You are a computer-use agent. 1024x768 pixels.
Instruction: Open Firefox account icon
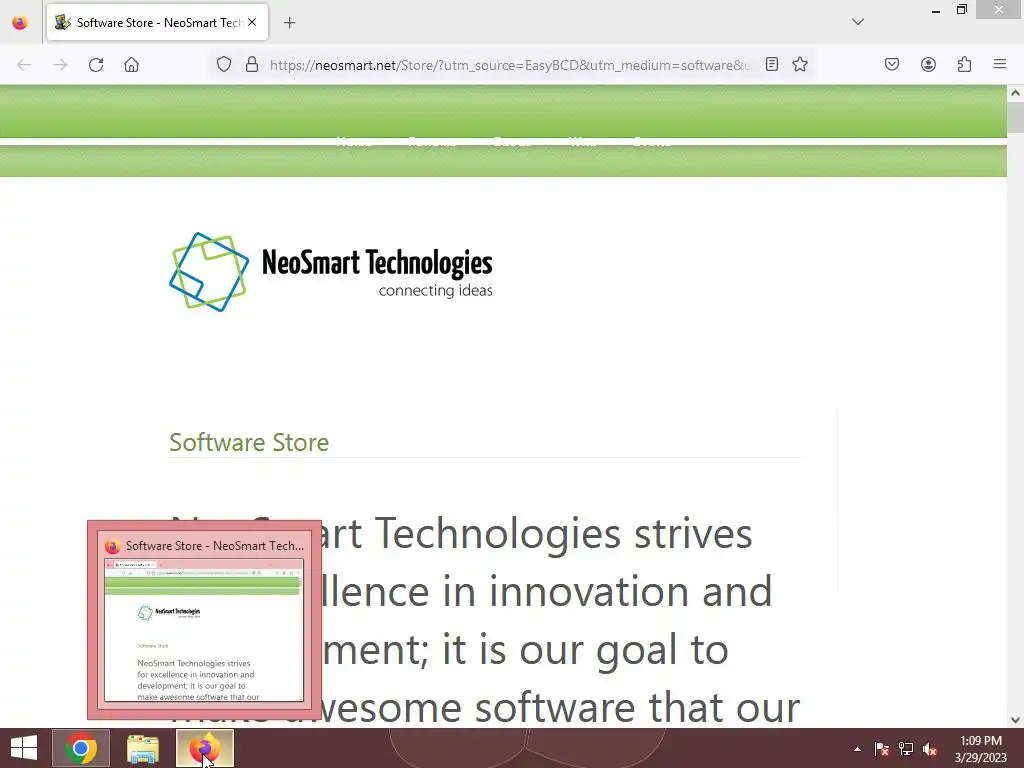pos(928,65)
